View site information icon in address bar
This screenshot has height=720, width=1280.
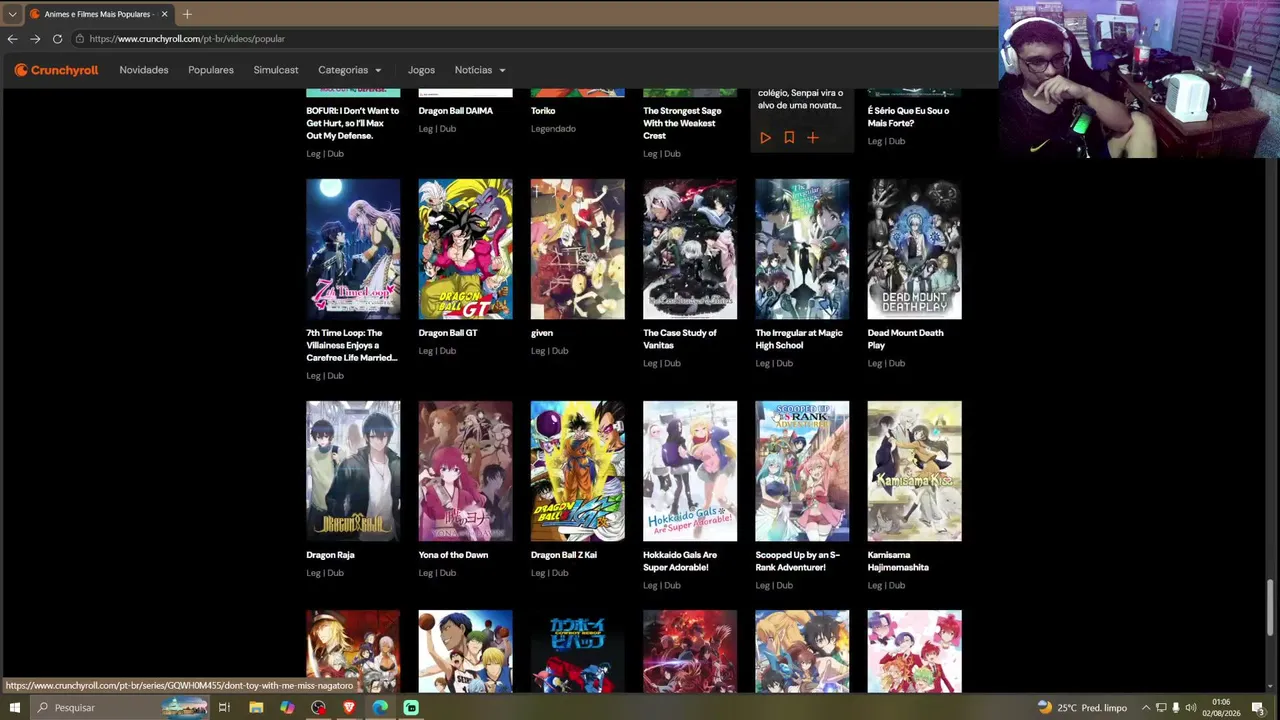click(x=79, y=39)
